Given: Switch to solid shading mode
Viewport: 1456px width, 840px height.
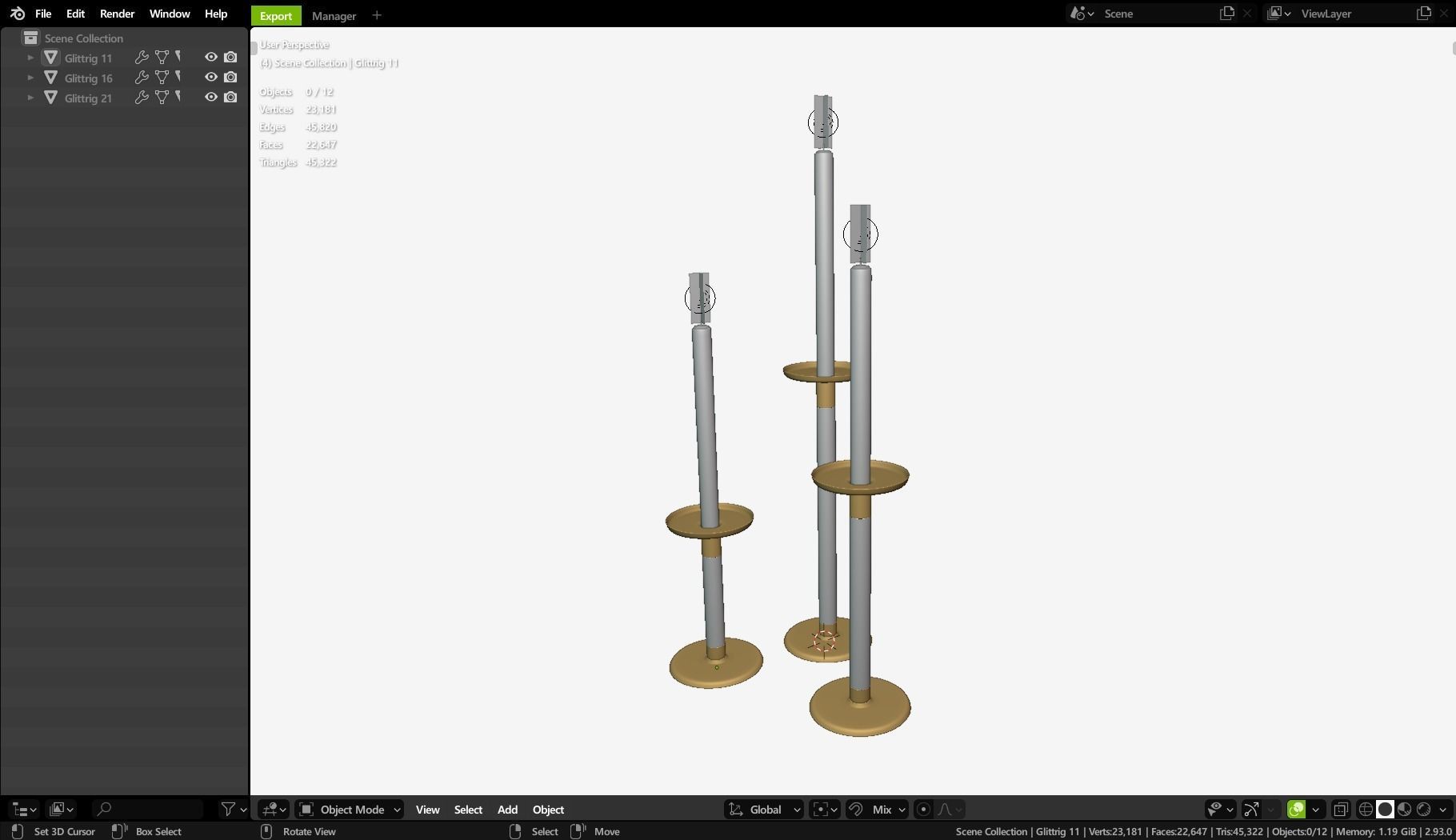Looking at the screenshot, I should click(x=1385, y=809).
